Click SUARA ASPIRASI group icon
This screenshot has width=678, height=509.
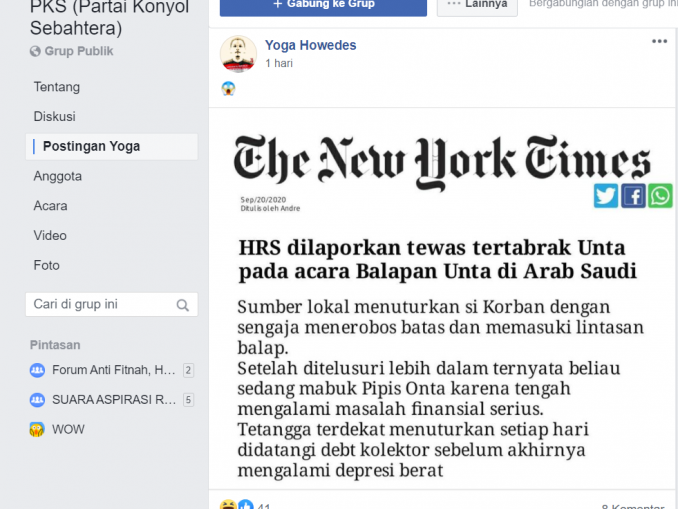coord(37,400)
